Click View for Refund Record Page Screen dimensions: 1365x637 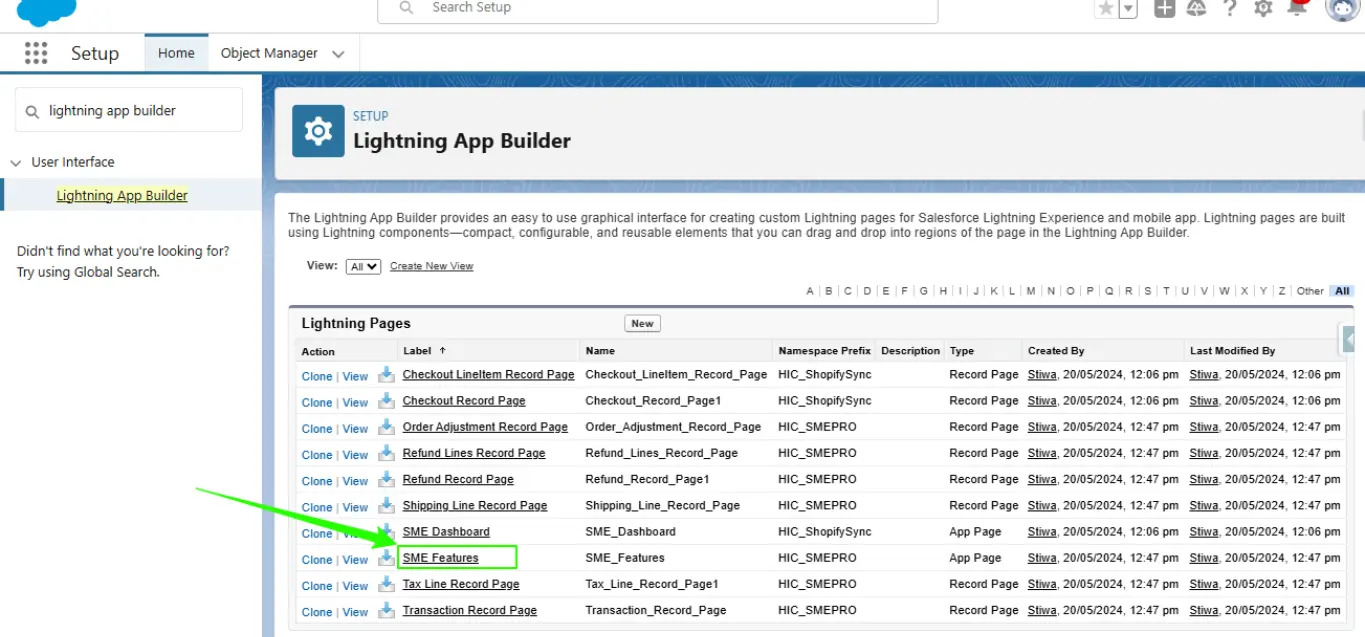[355, 481]
